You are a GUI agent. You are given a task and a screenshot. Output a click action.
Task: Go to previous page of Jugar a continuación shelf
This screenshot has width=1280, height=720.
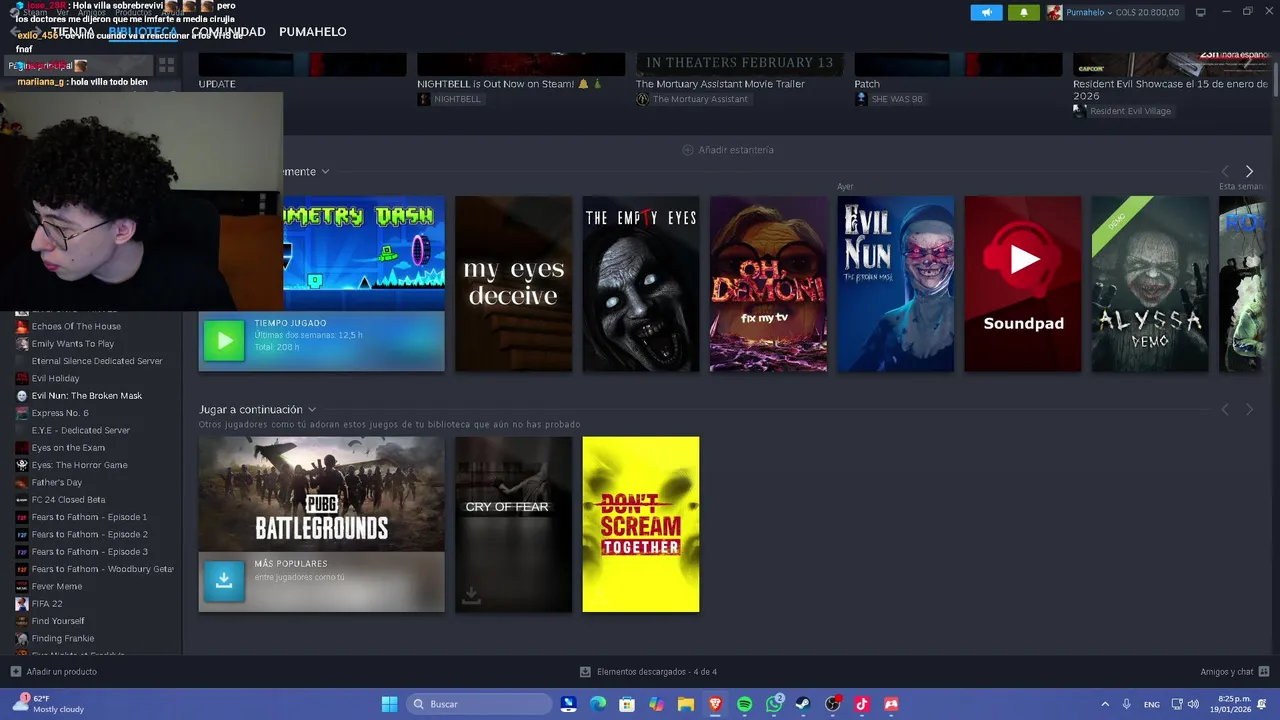click(x=1225, y=410)
